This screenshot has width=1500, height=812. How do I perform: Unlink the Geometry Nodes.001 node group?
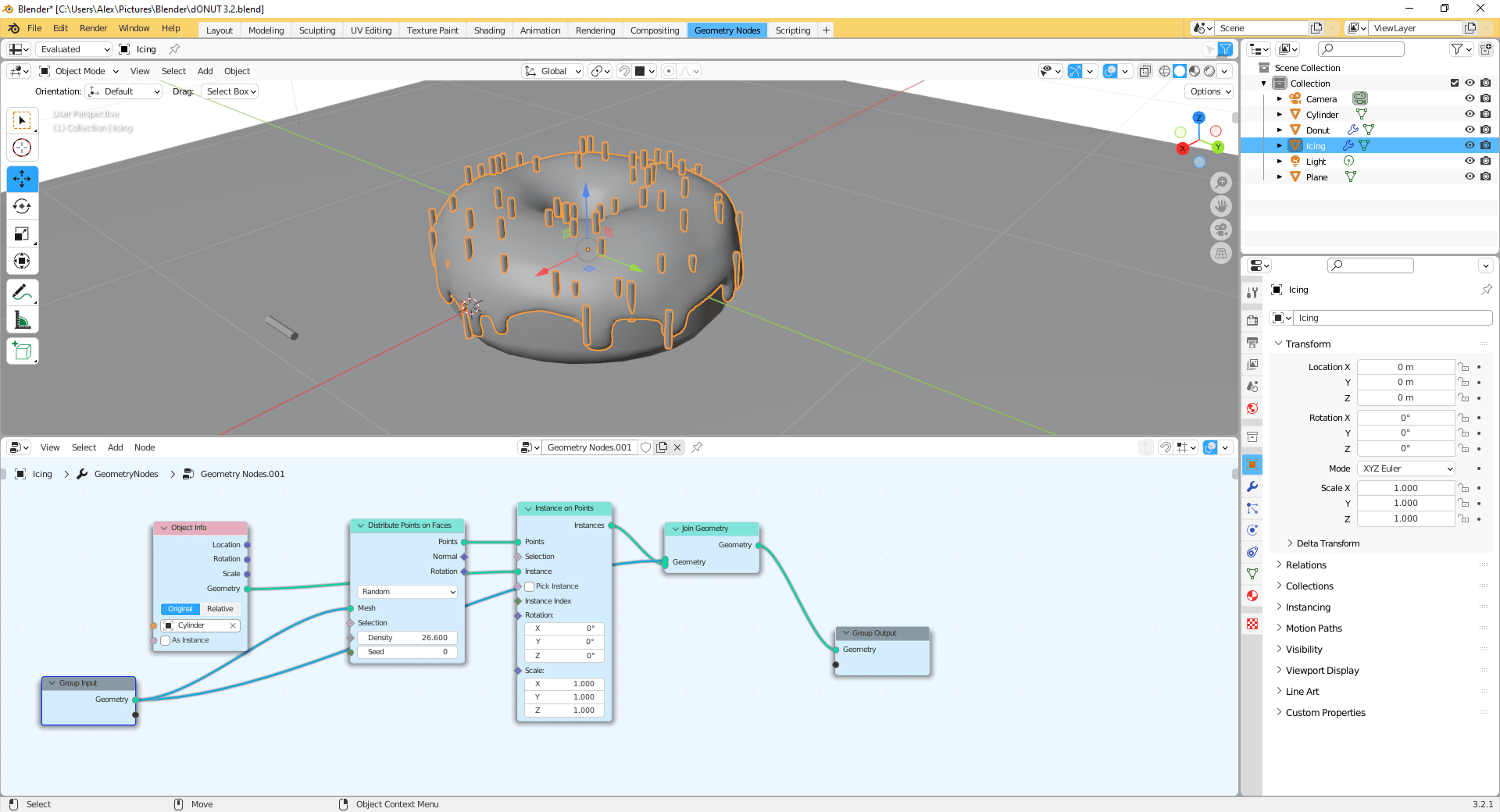click(x=677, y=447)
